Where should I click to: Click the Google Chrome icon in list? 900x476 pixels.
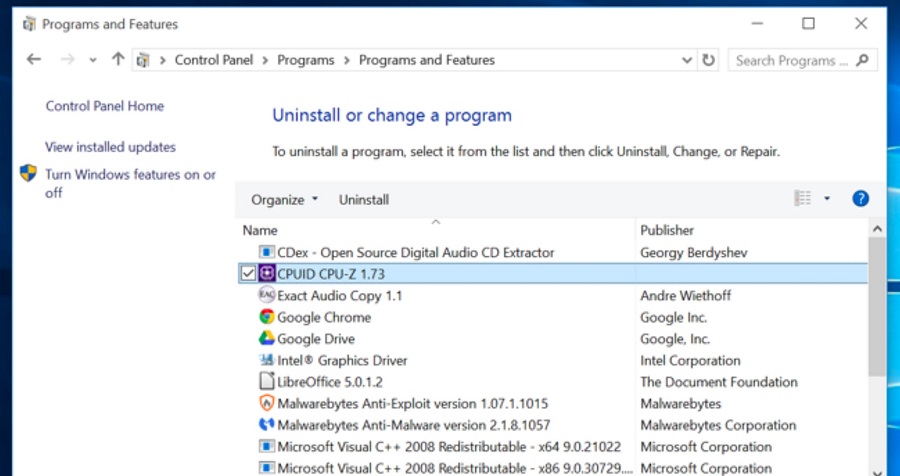point(267,317)
